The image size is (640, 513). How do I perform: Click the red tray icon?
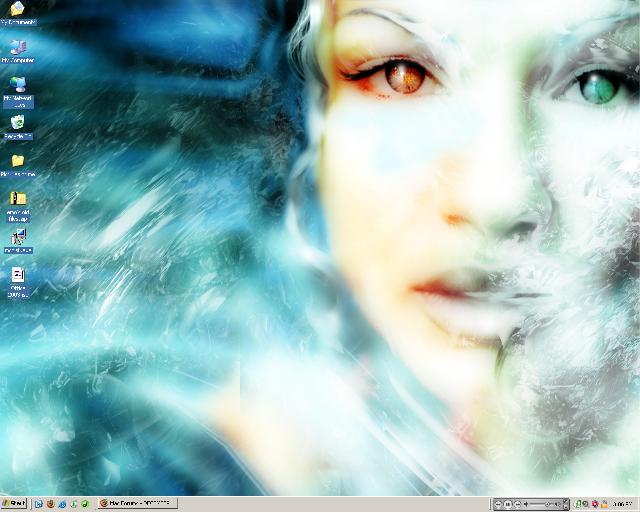click(595, 504)
